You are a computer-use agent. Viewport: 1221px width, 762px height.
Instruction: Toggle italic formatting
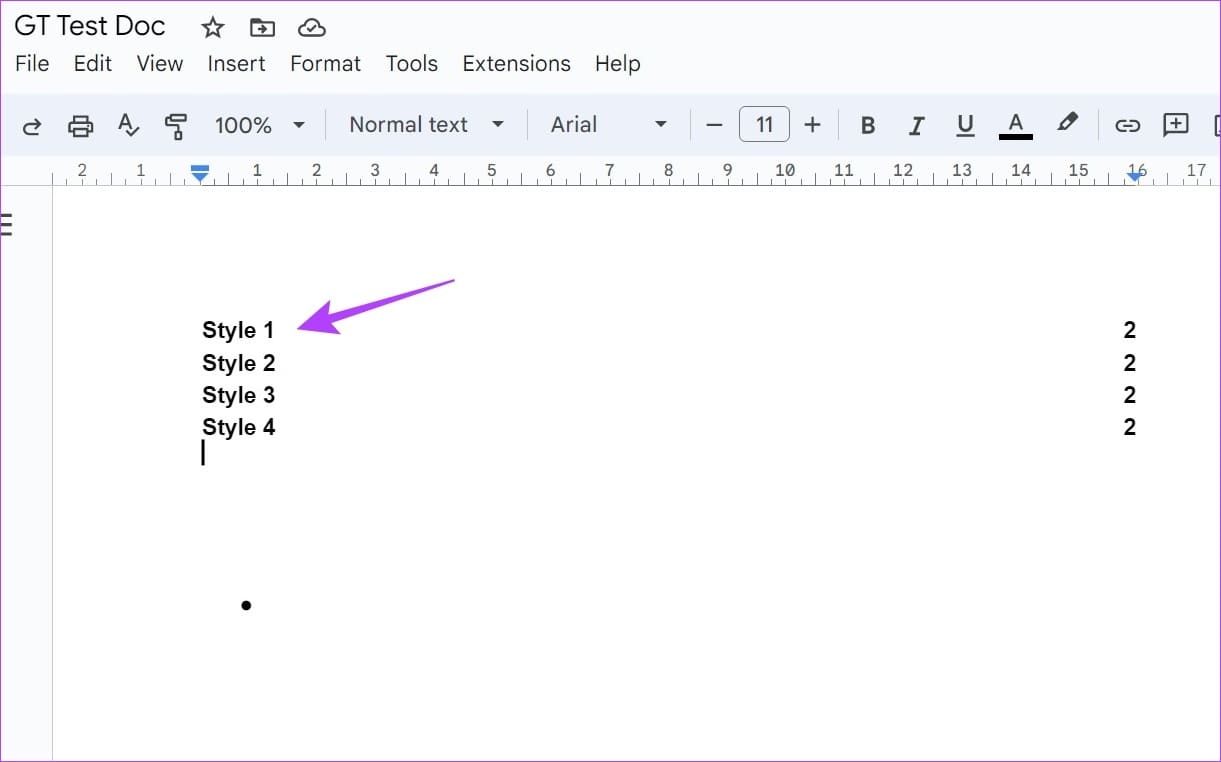coord(916,125)
